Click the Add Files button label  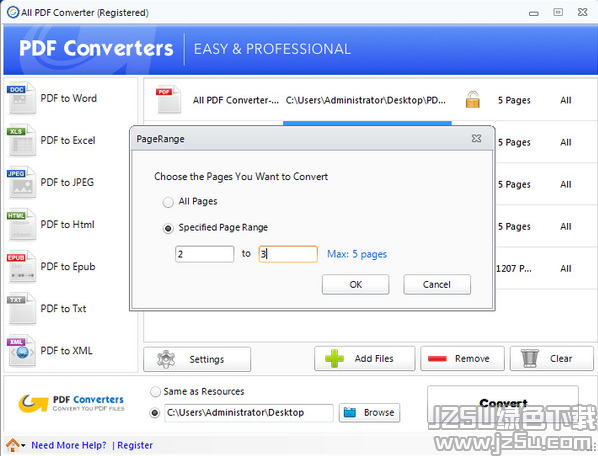click(374, 358)
